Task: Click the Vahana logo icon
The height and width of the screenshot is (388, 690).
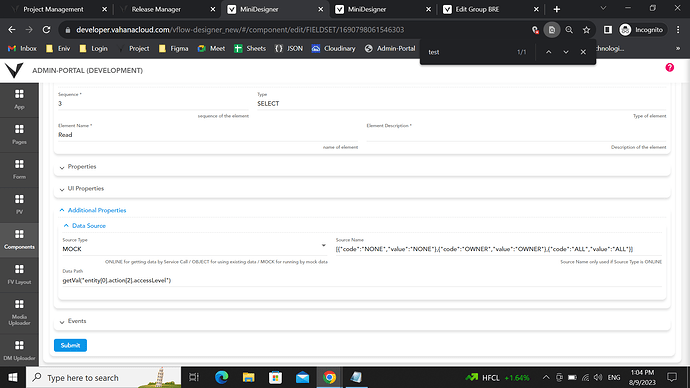Action: 14,70
